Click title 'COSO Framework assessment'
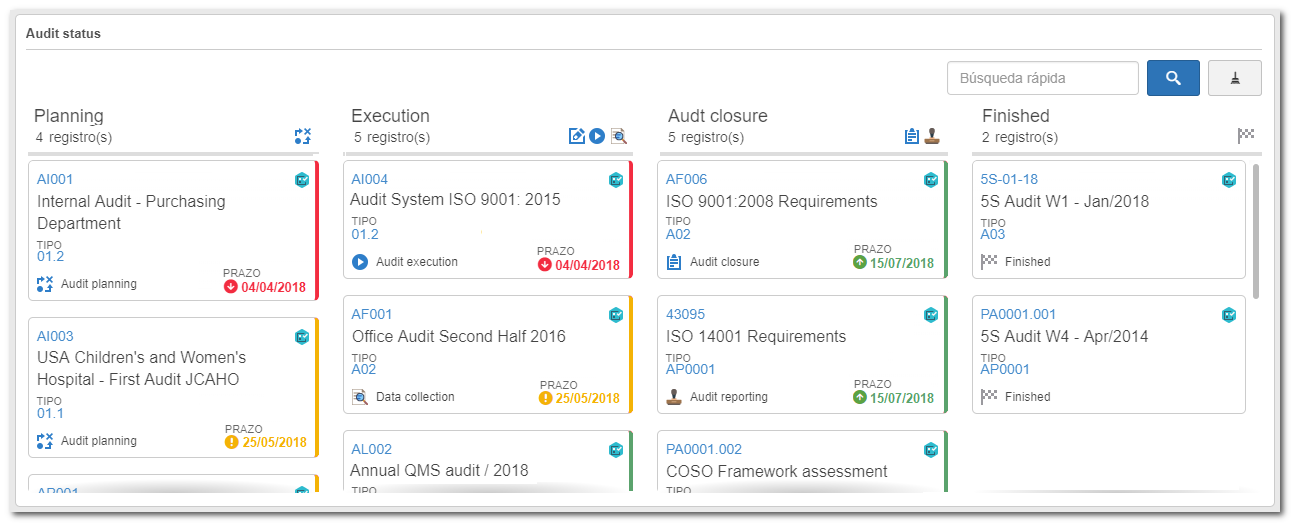This screenshot has width=1291, height=523. pos(777,471)
